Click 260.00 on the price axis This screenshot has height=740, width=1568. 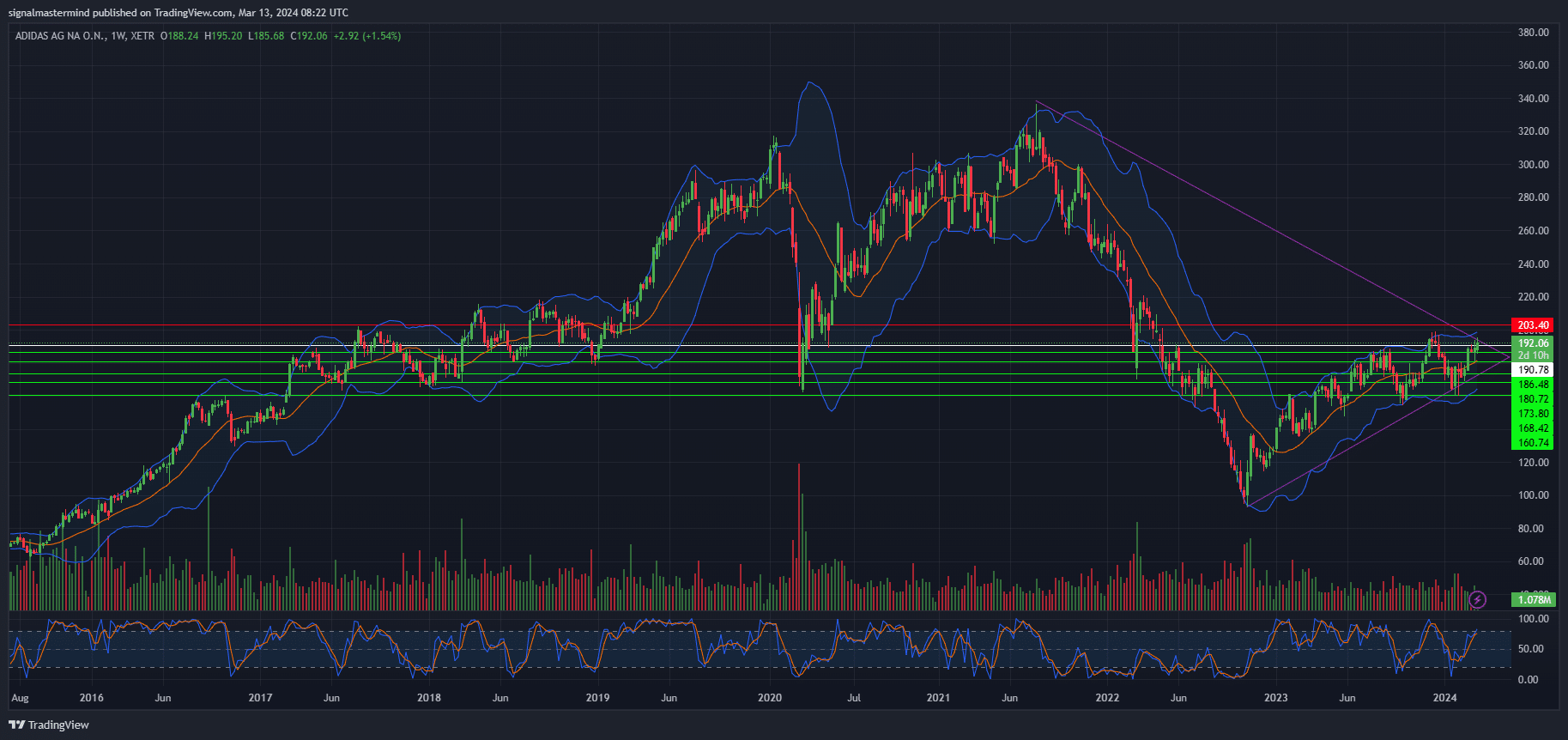1533,231
